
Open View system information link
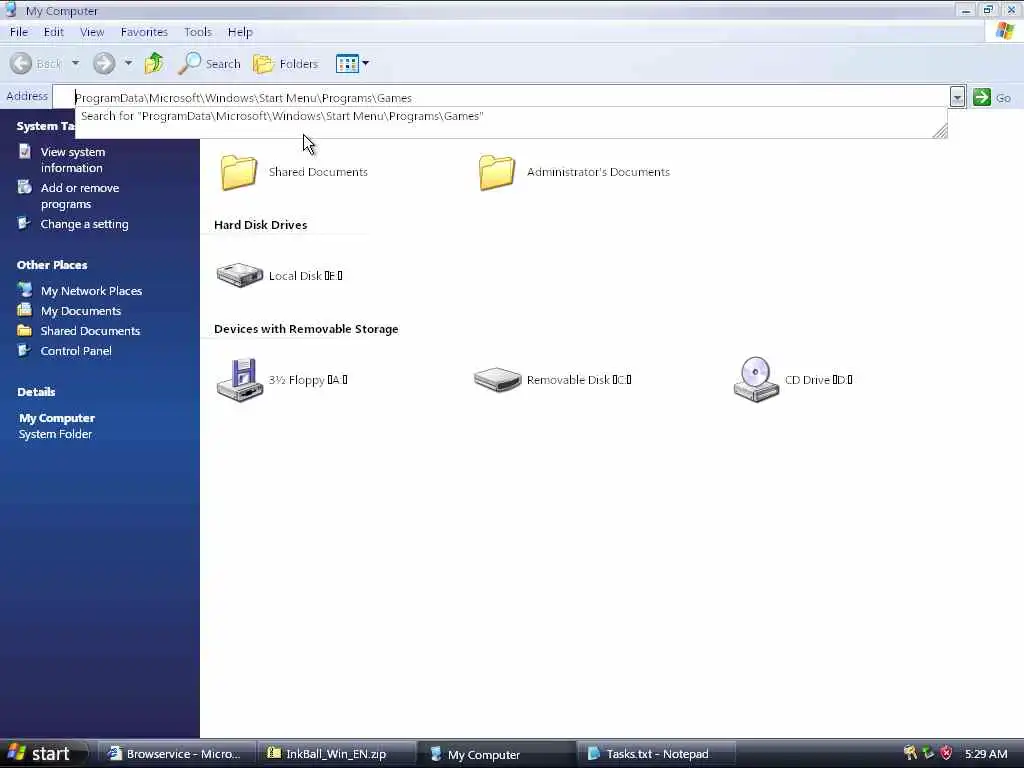[72, 159]
